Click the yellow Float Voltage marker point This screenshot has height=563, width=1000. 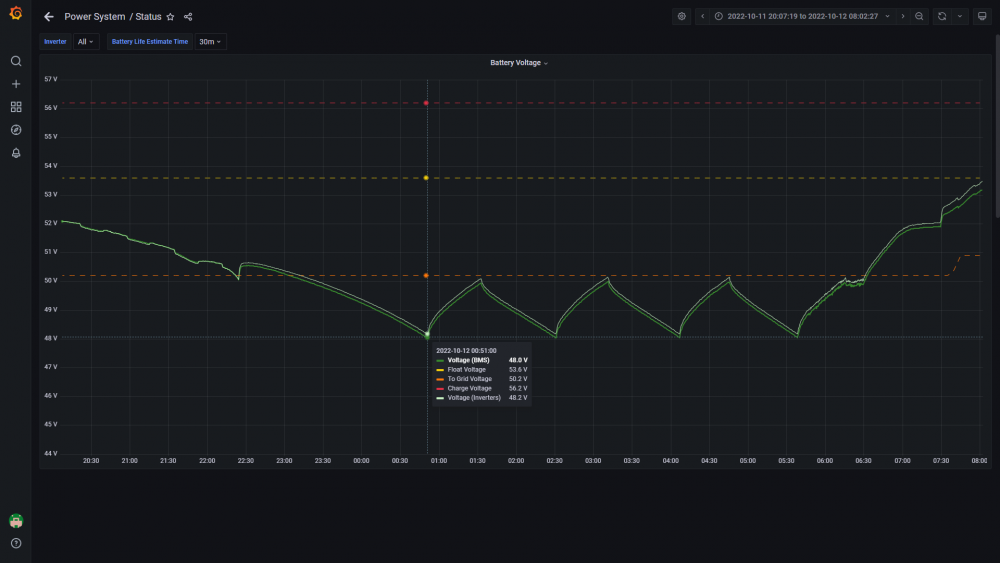tap(426, 178)
